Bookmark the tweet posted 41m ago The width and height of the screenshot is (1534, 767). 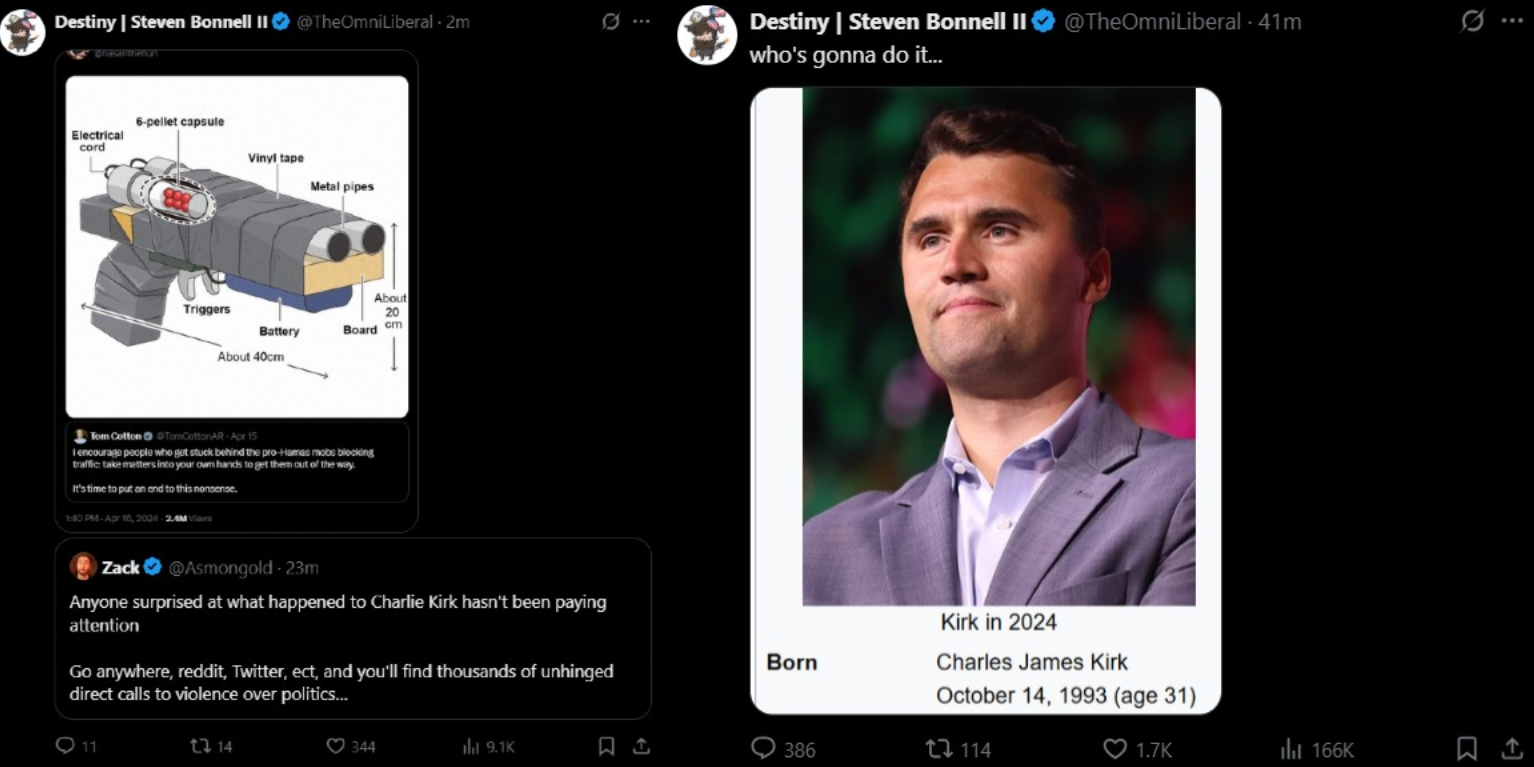[1467, 748]
